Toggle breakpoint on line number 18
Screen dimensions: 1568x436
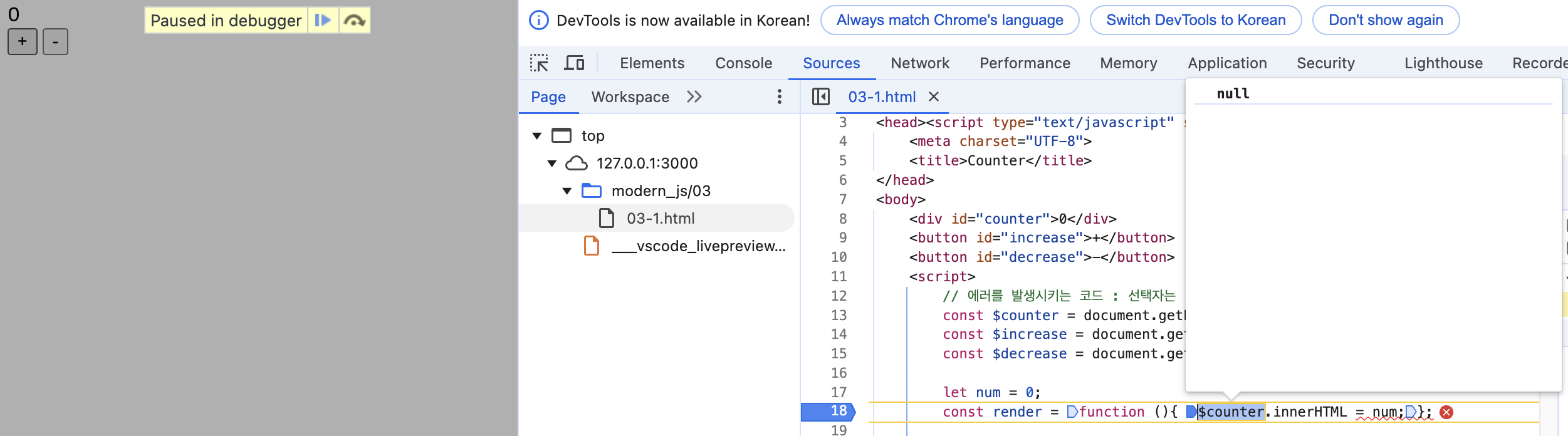[x=839, y=411]
